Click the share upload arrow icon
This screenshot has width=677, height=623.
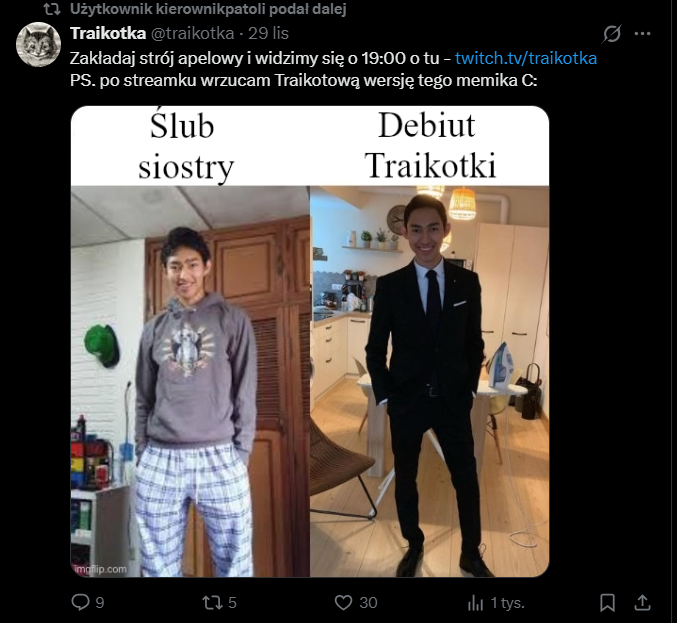click(643, 603)
